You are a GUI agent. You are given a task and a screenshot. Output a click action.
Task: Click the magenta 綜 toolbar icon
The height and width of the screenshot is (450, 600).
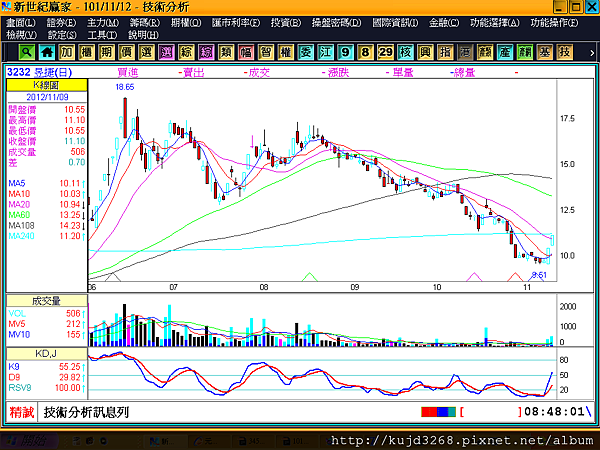(x=206, y=52)
